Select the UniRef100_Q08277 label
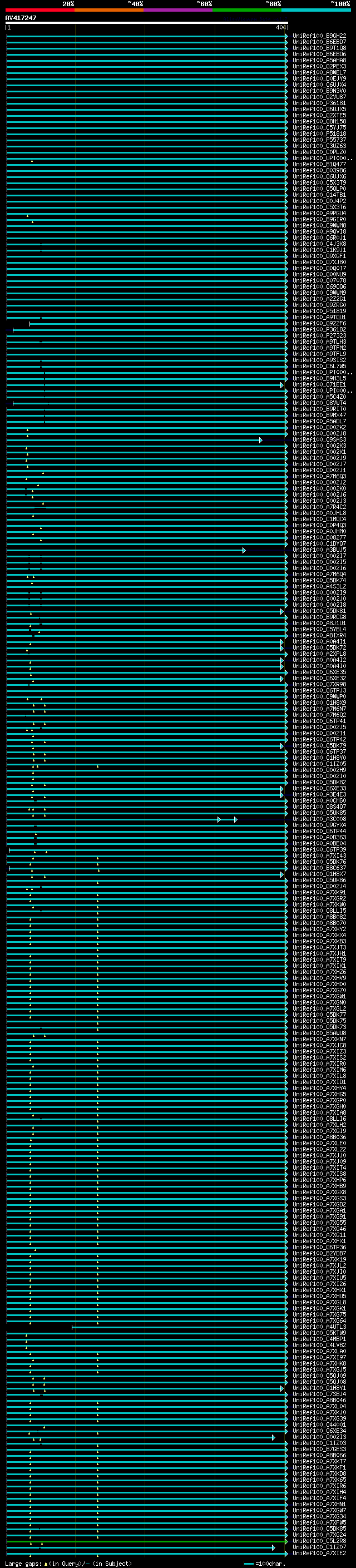This screenshot has width=356, height=1568. click(319, 537)
